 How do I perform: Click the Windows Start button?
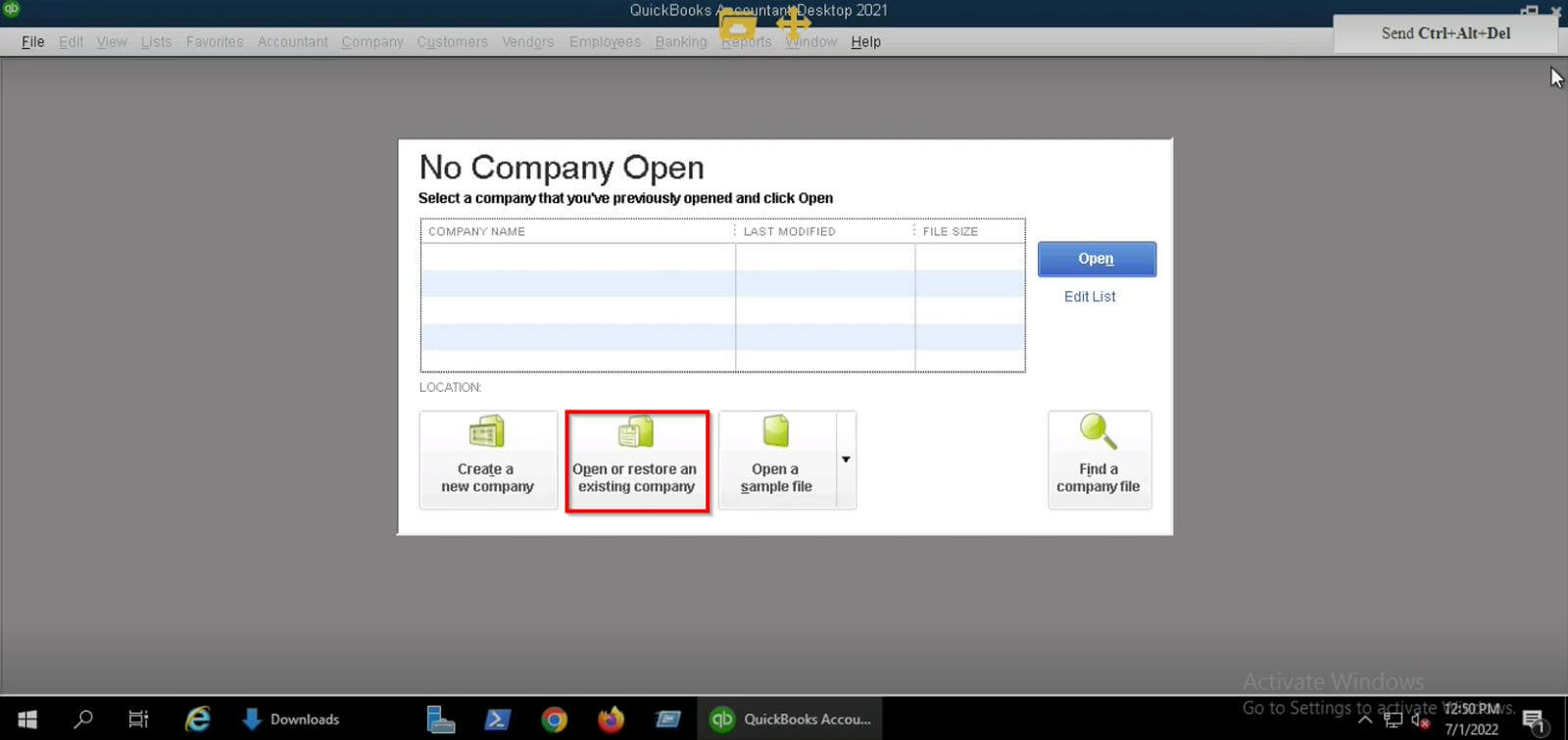tap(27, 719)
